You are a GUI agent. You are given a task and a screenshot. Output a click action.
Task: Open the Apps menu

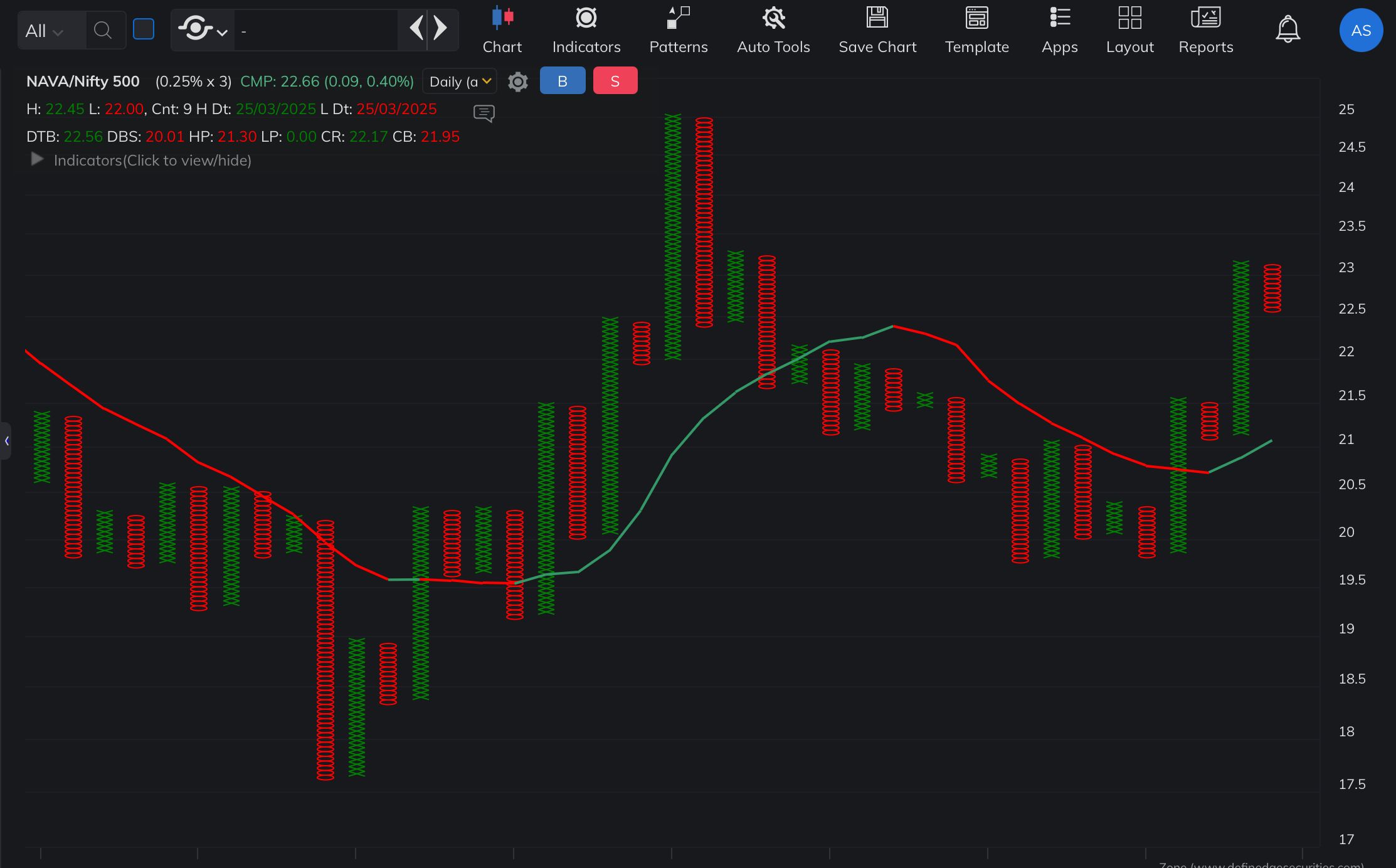pyautogui.click(x=1059, y=29)
